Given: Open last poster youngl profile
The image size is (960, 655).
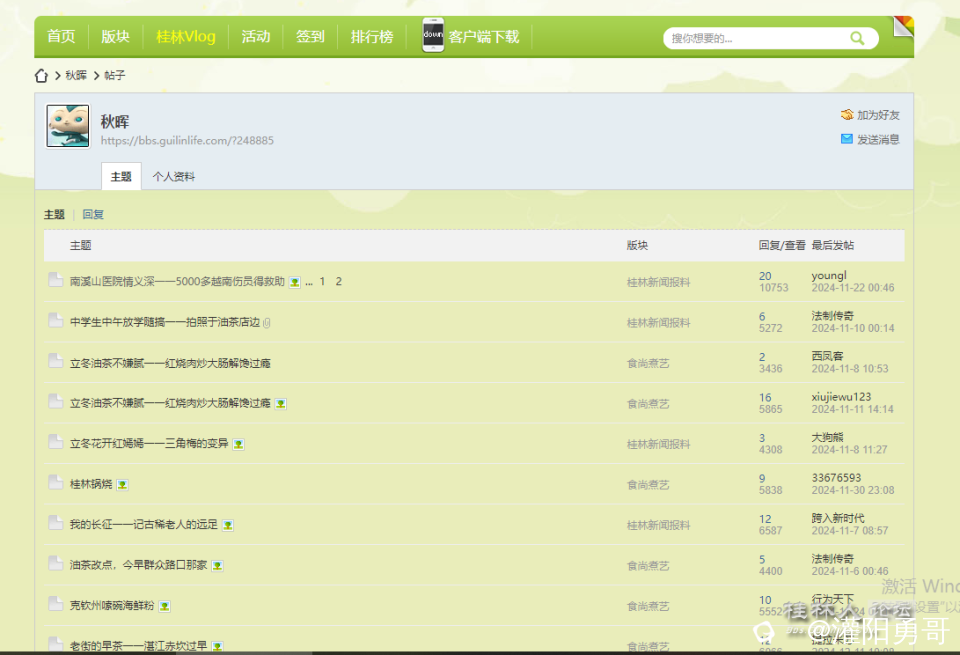Looking at the screenshot, I should click(829, 275).
